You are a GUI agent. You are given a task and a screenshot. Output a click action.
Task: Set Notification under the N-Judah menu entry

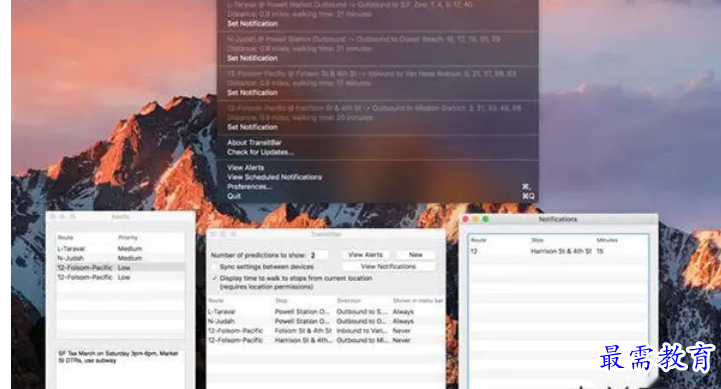tap(252, 58)
